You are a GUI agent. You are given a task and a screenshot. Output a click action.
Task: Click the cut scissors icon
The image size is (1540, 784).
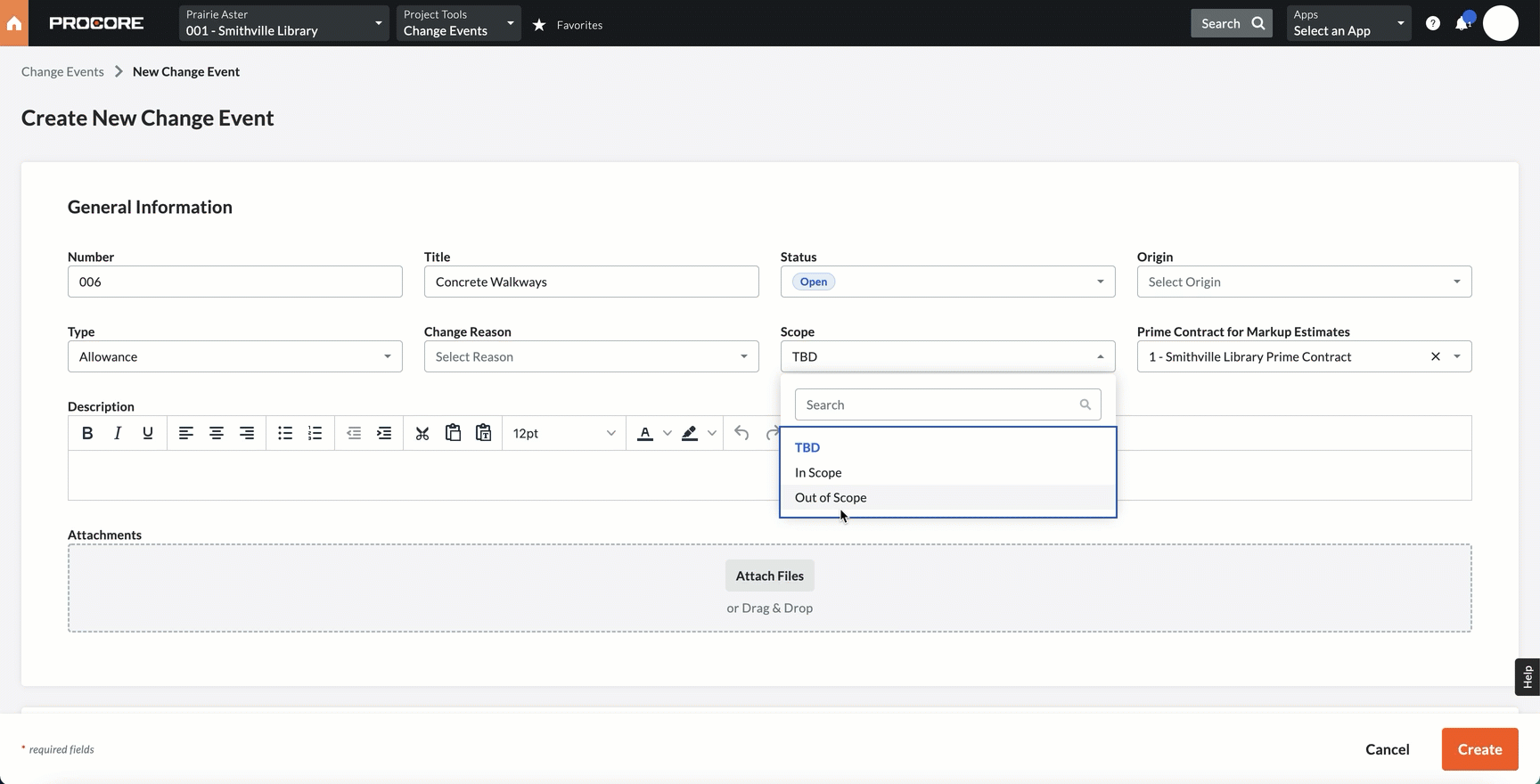pos(422,433)
